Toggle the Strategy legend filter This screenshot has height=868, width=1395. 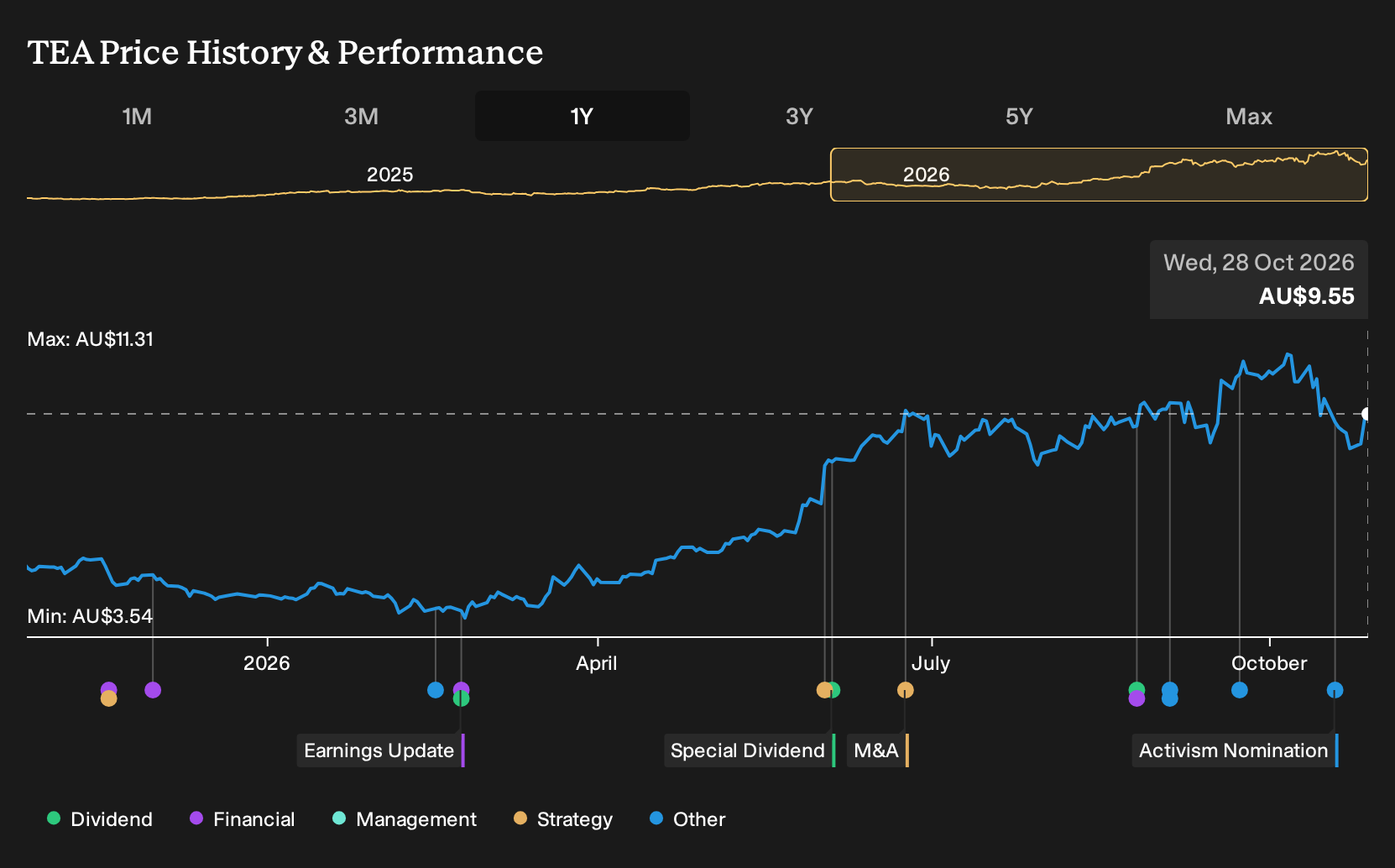click(563, 818)
